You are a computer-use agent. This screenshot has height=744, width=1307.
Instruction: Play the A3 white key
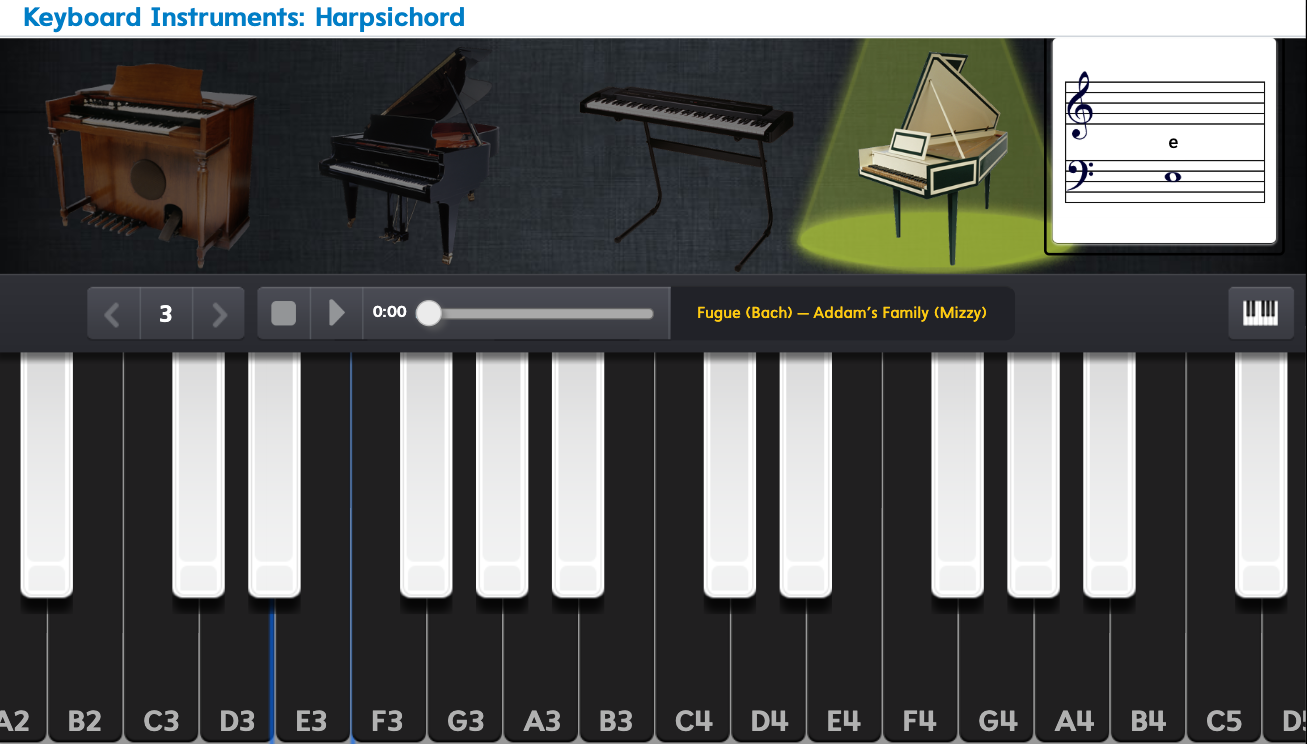coord(541,670)
